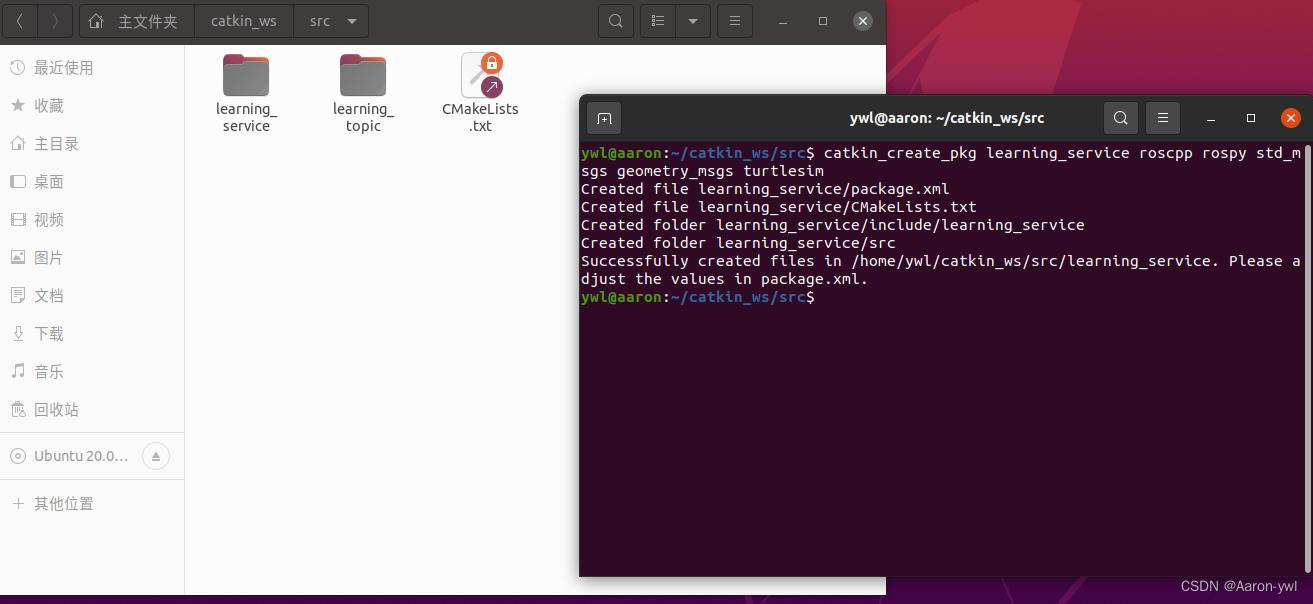Image resolution: width=1313 pixels, height=604 pixels.
Task: Minimize the terminal window
Action: 1212,118
